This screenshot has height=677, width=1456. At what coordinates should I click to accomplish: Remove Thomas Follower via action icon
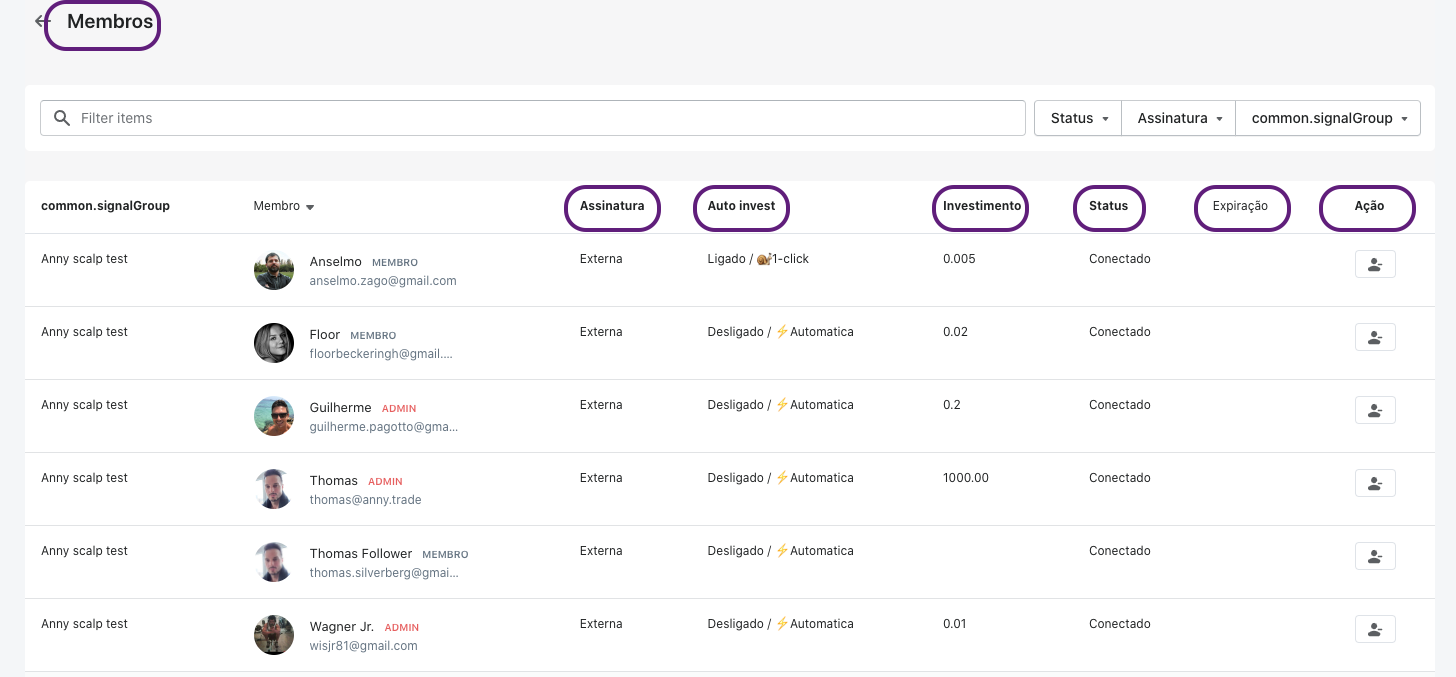(1375, 556)
